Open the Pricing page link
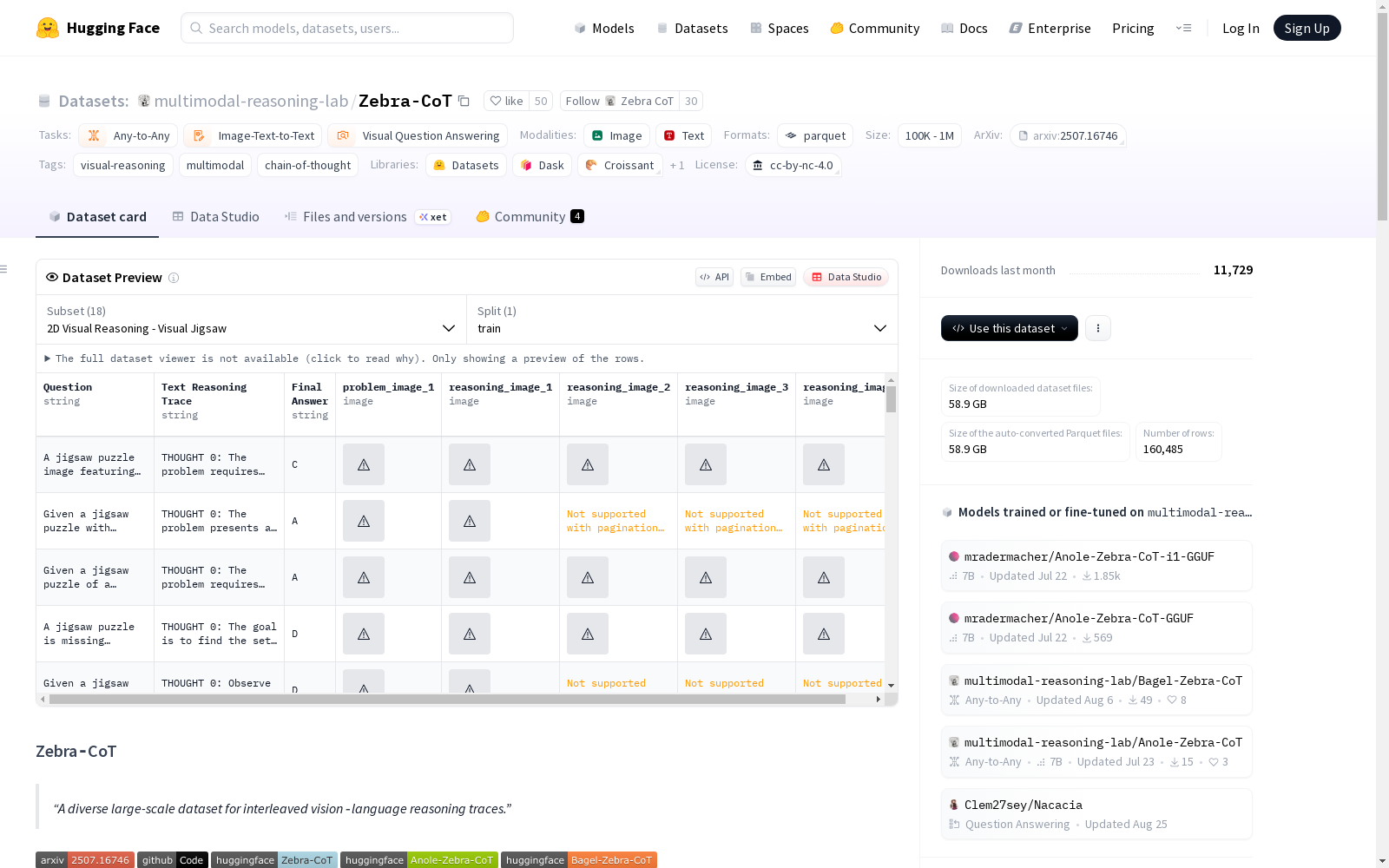Image resolution: width=1389 pixels, height=868 pixels. 1133,28
